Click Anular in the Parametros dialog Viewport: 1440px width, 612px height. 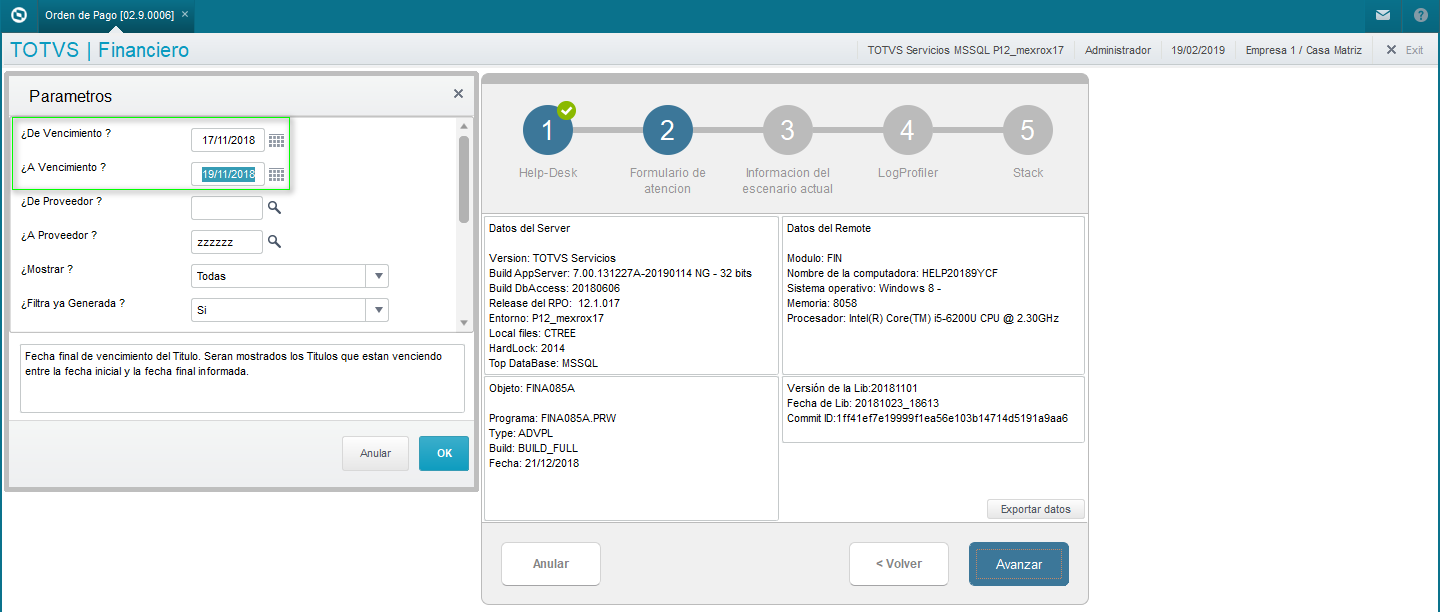coord(375,453)
